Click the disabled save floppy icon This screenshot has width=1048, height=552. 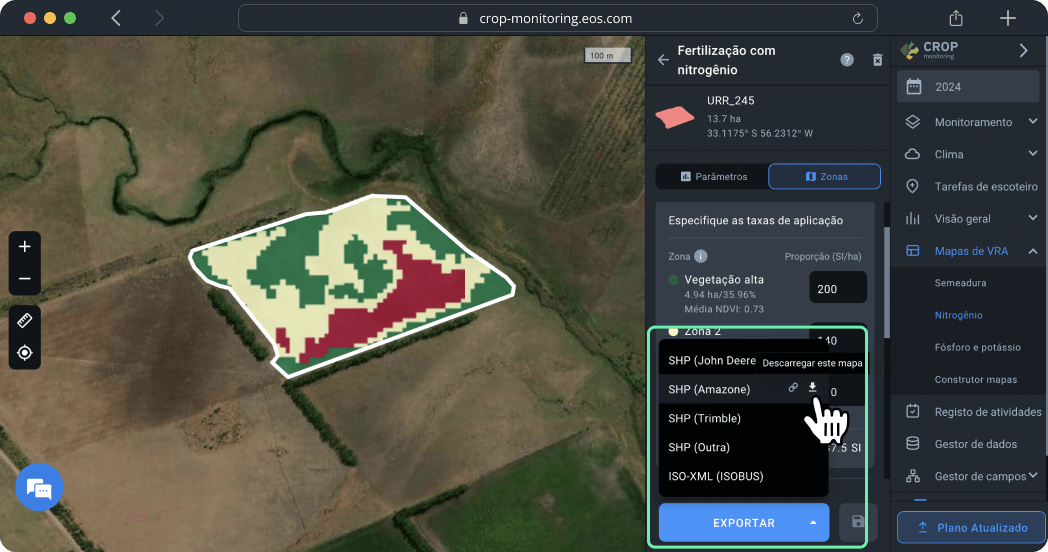[857, 522]
